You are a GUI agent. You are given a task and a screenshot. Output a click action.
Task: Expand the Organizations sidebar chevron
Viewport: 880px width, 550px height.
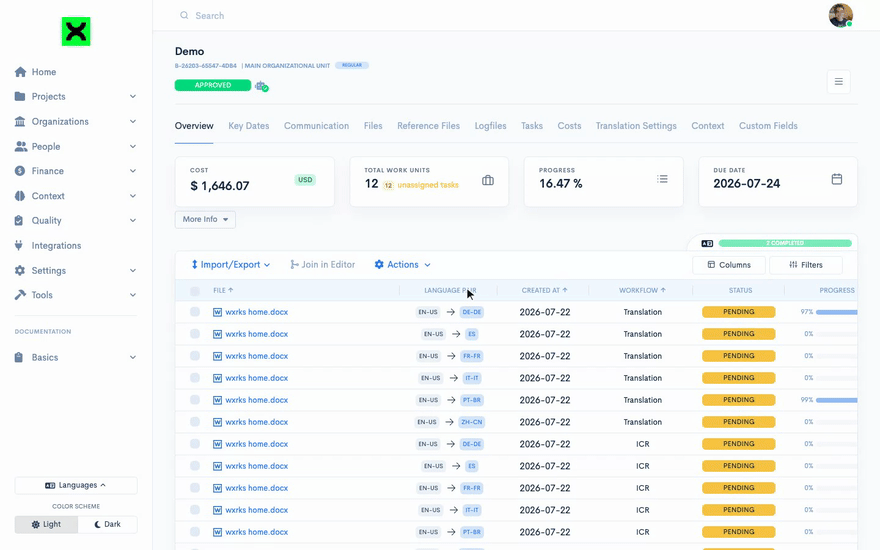132,121
